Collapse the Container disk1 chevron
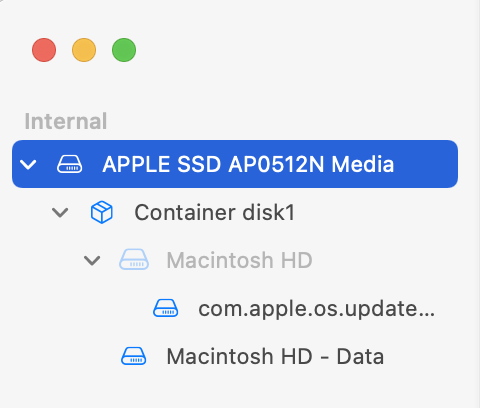The width and height of the screenshot is (488, 408). 60,212
